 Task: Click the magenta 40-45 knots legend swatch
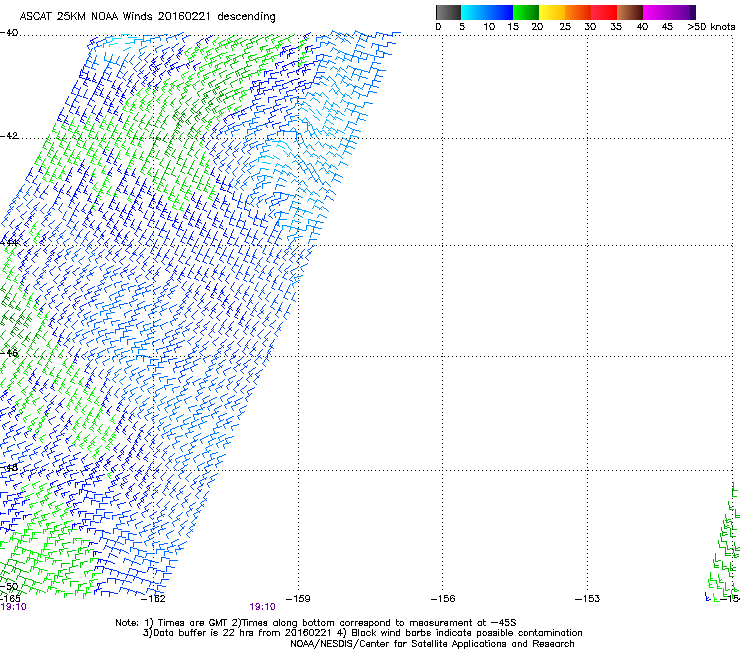(x=656, y=12)
